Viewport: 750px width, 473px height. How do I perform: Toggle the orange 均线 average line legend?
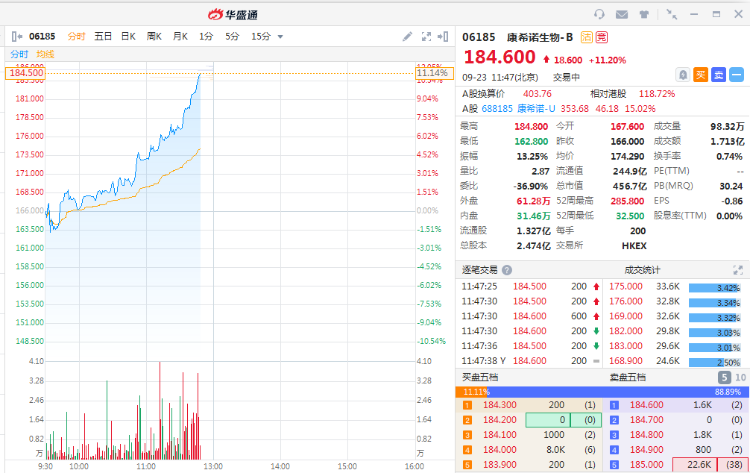point(45,54)
